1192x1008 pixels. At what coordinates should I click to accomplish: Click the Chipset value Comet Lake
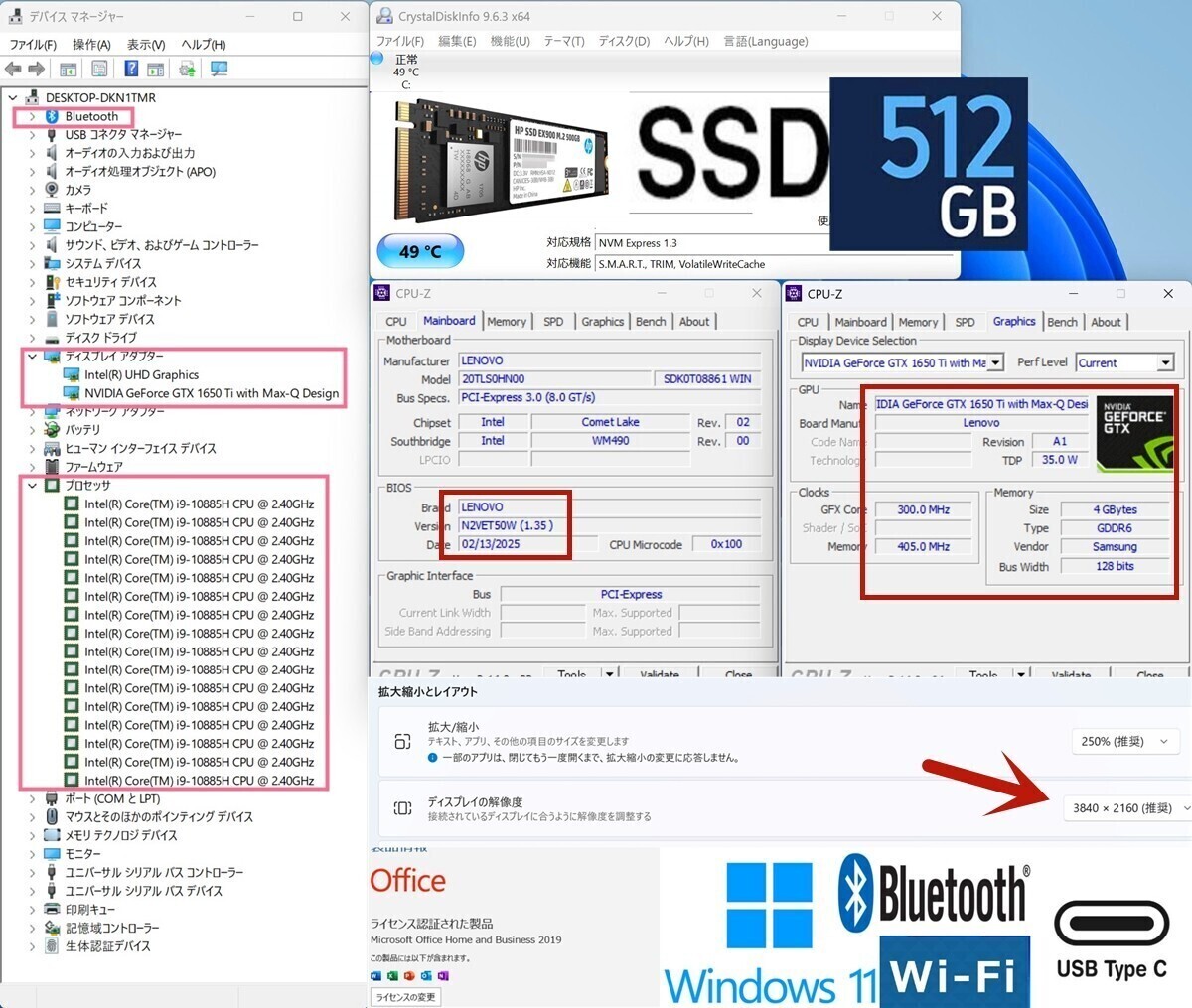pos(610,422)
